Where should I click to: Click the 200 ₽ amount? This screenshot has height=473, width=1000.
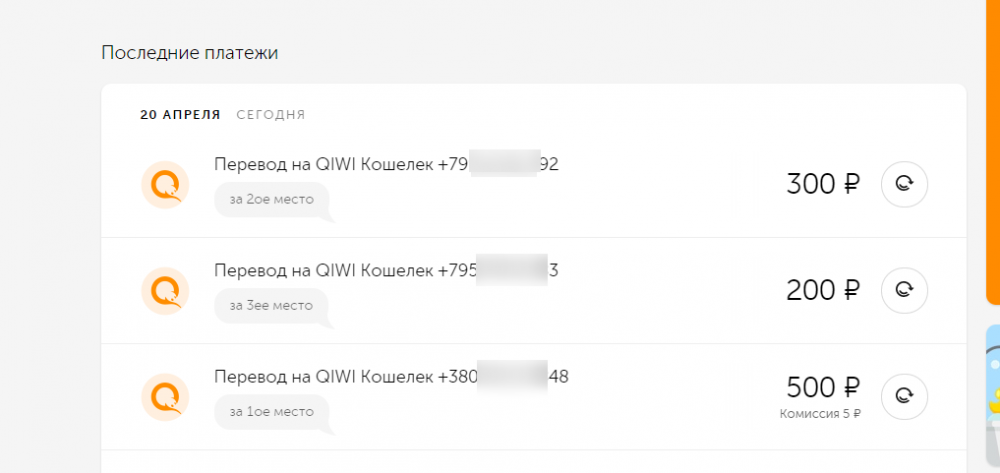pos(822,291)
